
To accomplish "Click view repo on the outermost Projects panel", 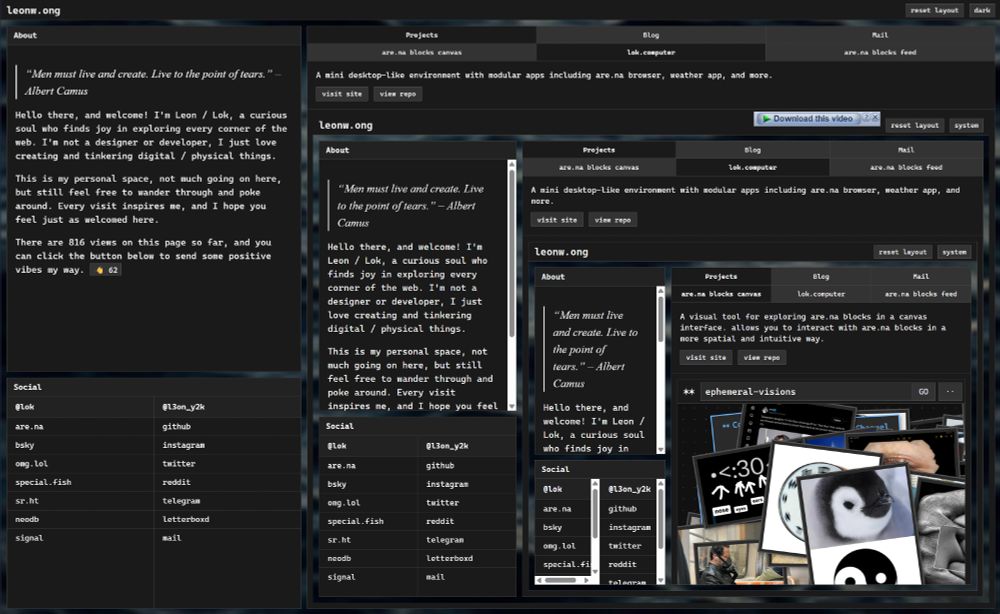I will point(398,94).
